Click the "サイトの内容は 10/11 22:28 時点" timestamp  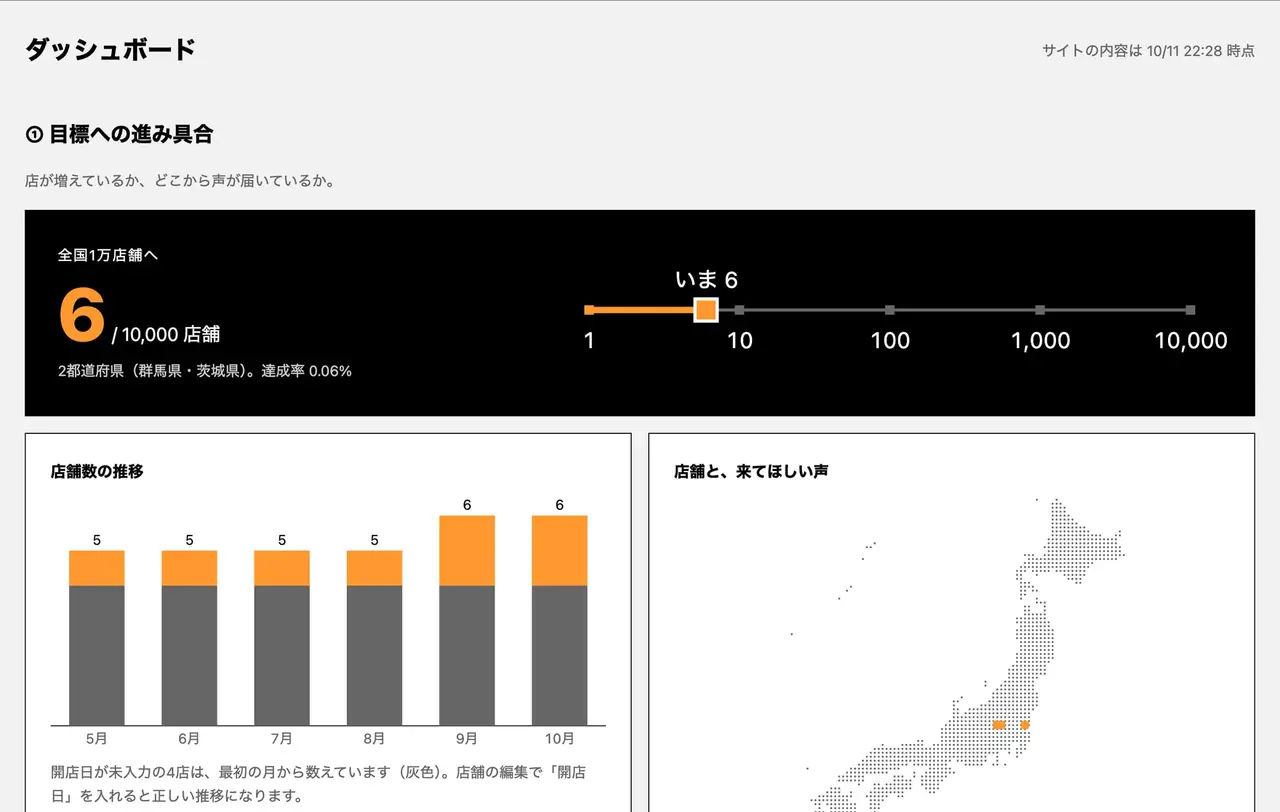pos(1148,51)
